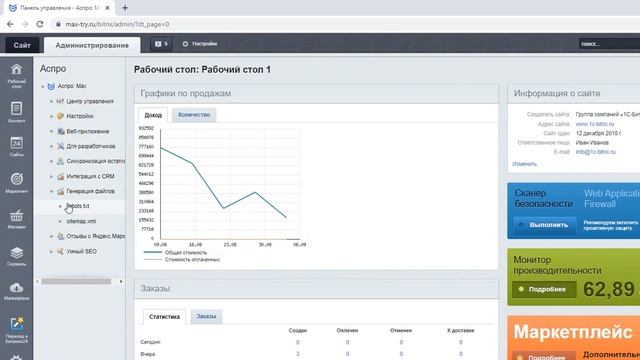Click the Синхронизация остатков icon
Image resolution: width=640 pixels, height=360 pixels.
click(60, 161)
